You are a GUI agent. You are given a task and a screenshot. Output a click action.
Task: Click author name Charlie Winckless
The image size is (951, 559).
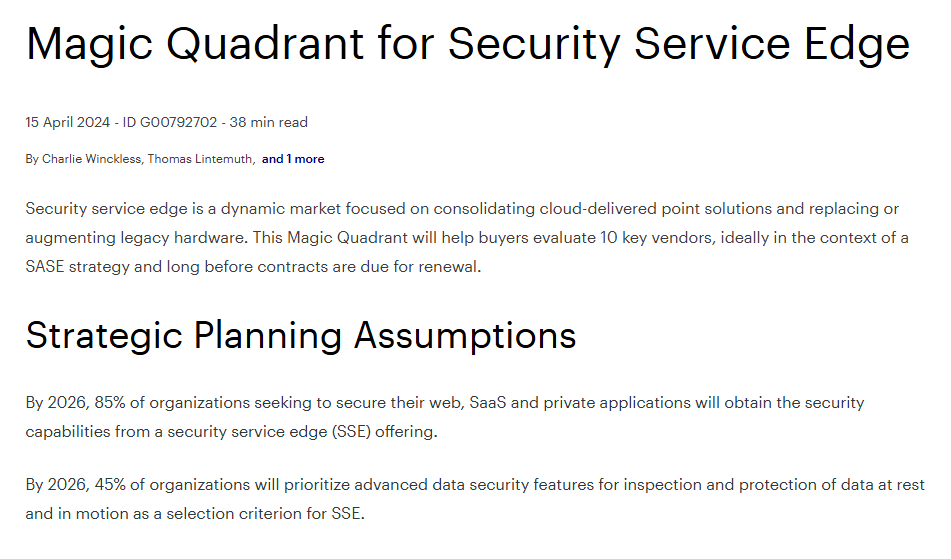(92, 159)
